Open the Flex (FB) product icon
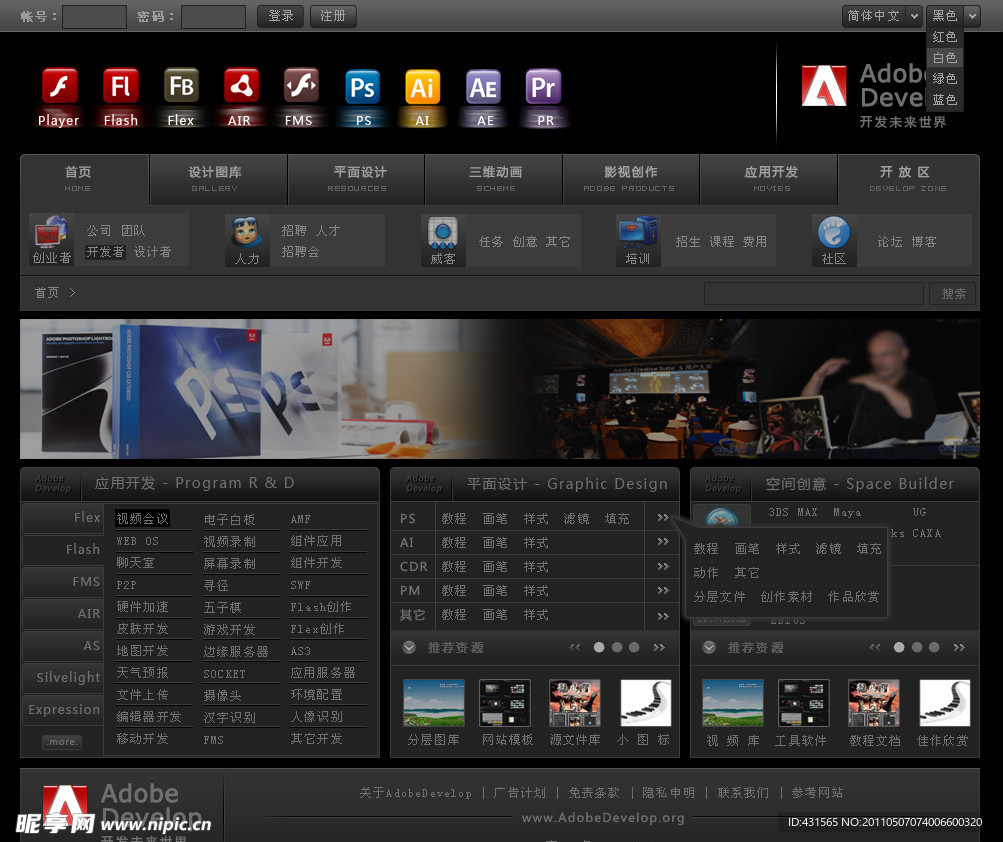The image size is (1003, 842). click(x=181, y=86)
